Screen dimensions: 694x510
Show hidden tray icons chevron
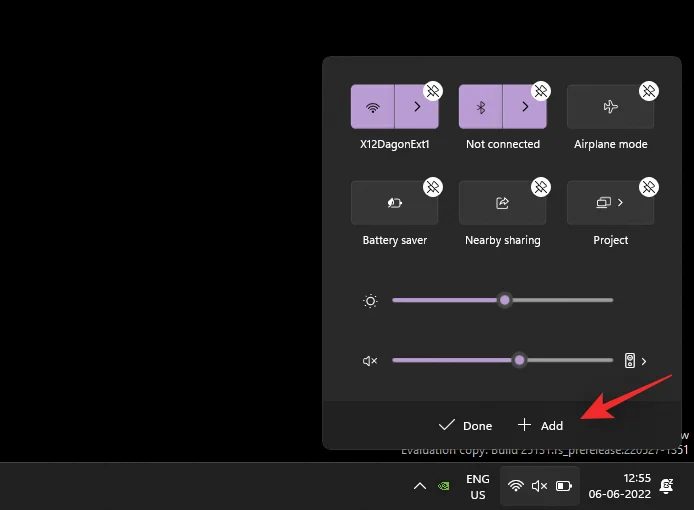[420, 487]
